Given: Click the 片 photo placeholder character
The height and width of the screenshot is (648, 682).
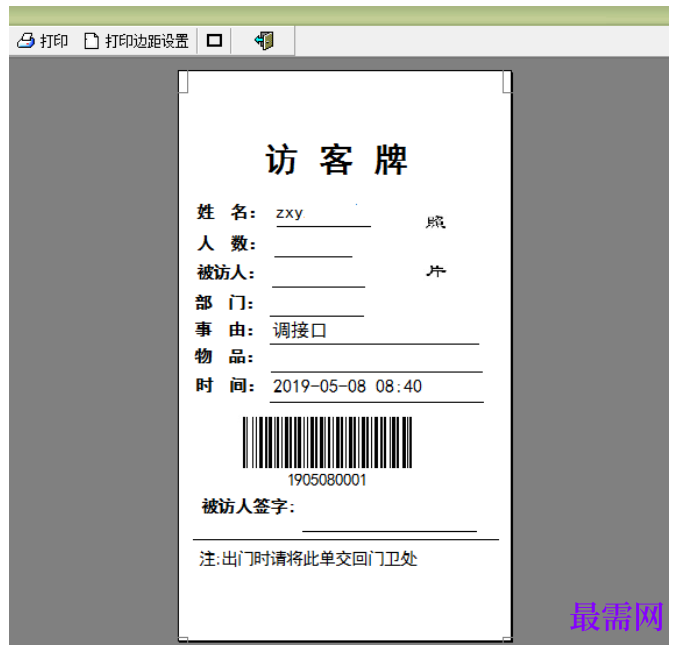Looking at the screenshot, I should pyautogui.click(x=436, y=271).
